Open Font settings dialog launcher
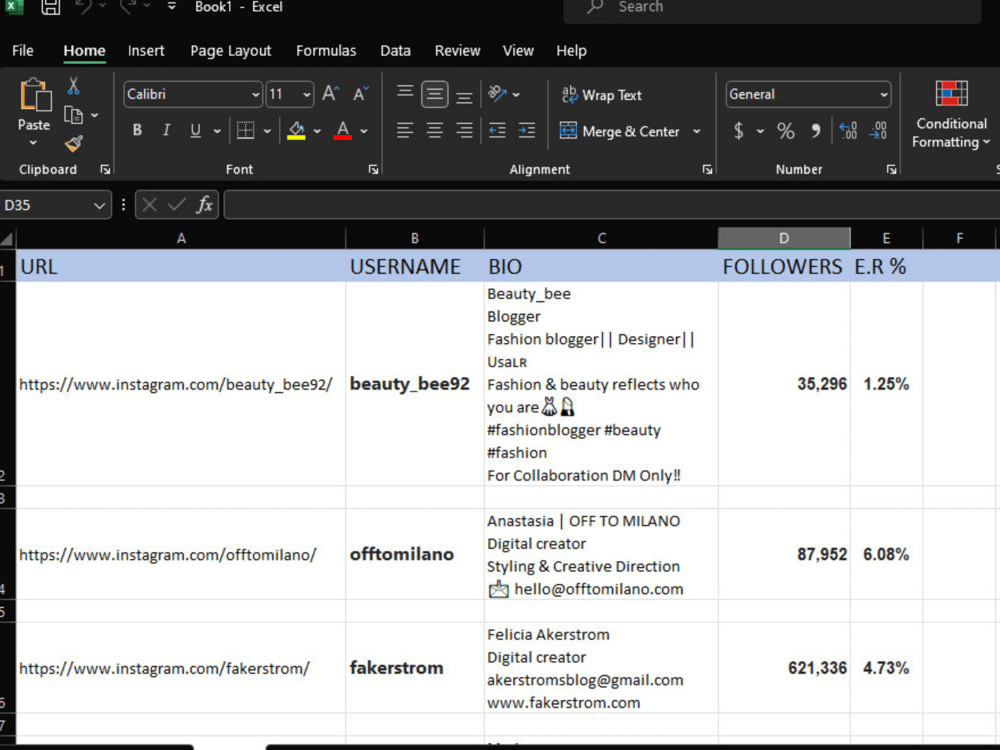 point(373,170)
